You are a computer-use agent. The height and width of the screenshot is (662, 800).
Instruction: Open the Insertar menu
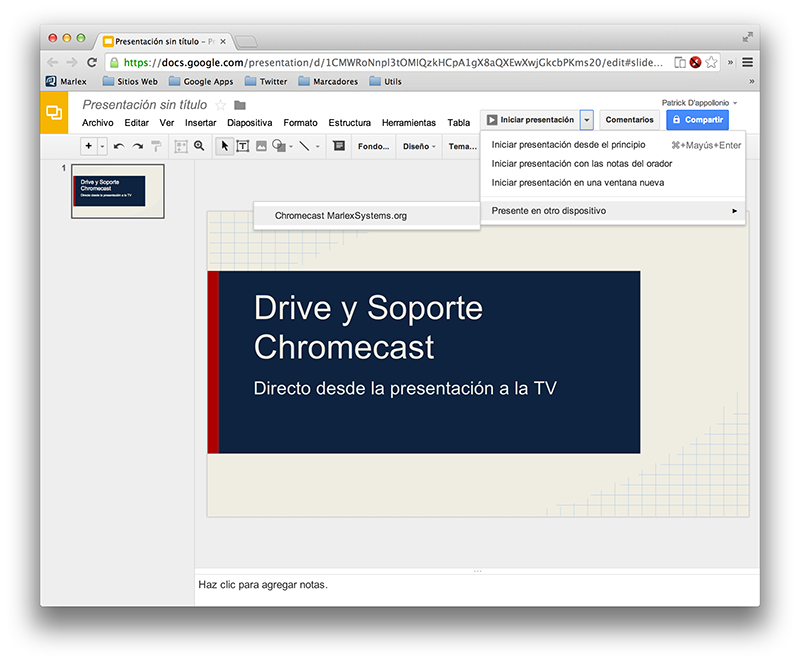[201, 123]
